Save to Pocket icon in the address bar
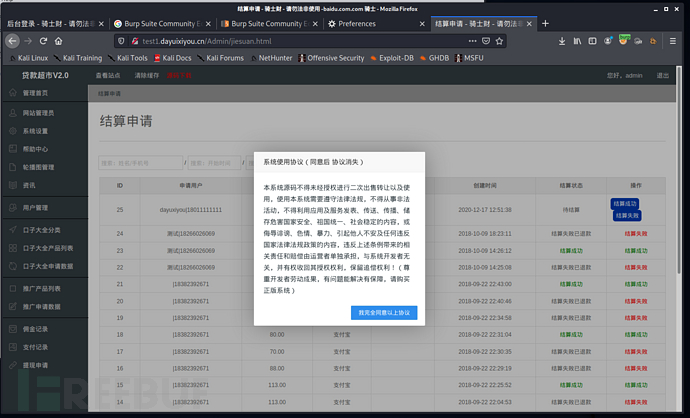This screenshot has width=690, height=418. (x=486, y=41)
